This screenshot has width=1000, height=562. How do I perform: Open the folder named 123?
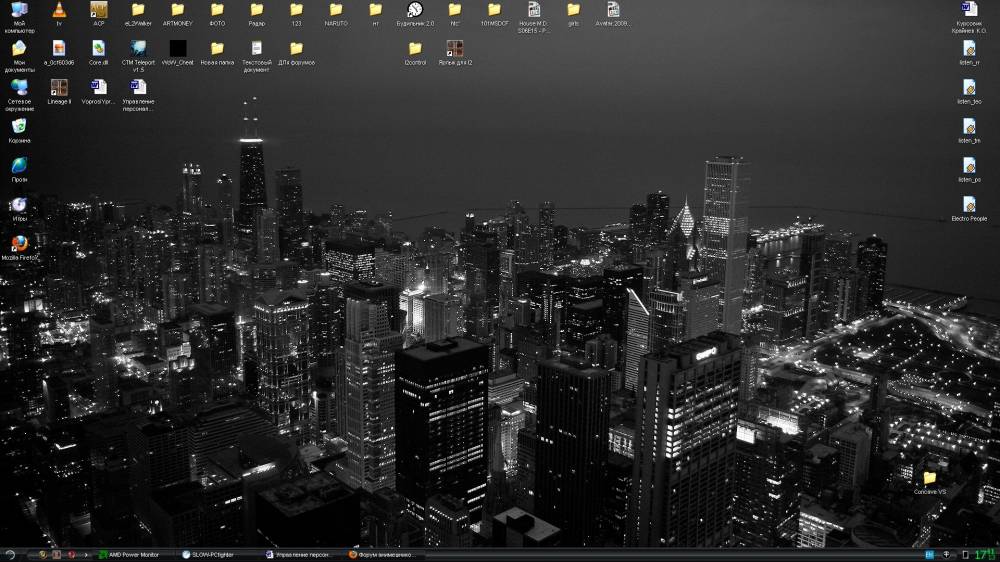pyautogui.click(x=296, y=10)
